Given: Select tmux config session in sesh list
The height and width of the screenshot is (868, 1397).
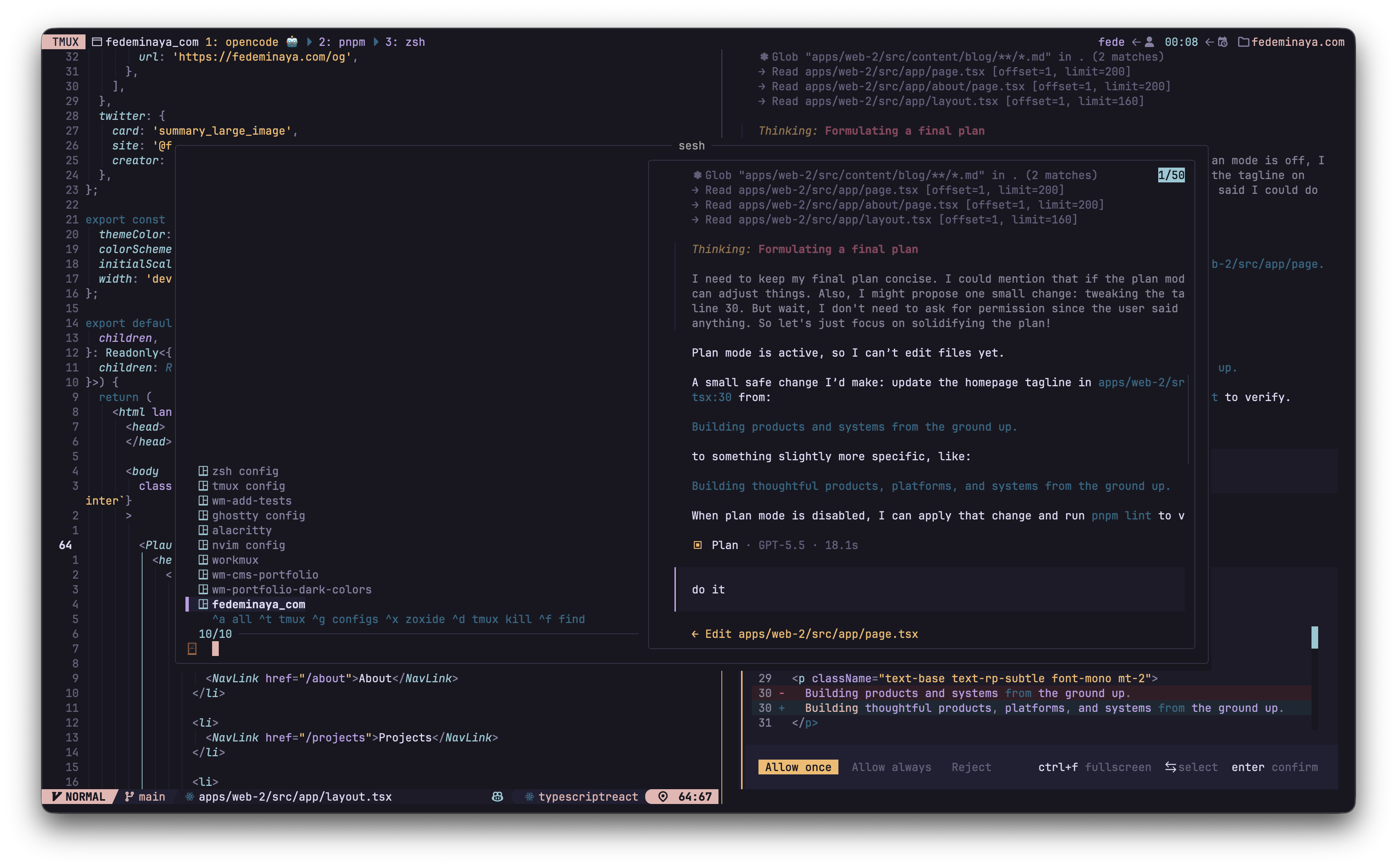Looking at the screenshot, I should 249,486.
